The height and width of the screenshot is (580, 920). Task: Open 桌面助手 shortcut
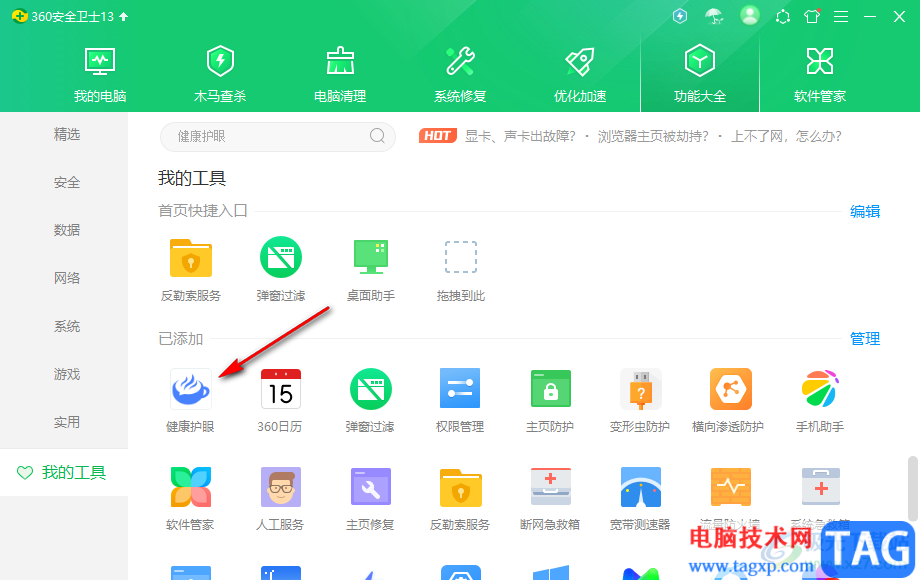371,270
